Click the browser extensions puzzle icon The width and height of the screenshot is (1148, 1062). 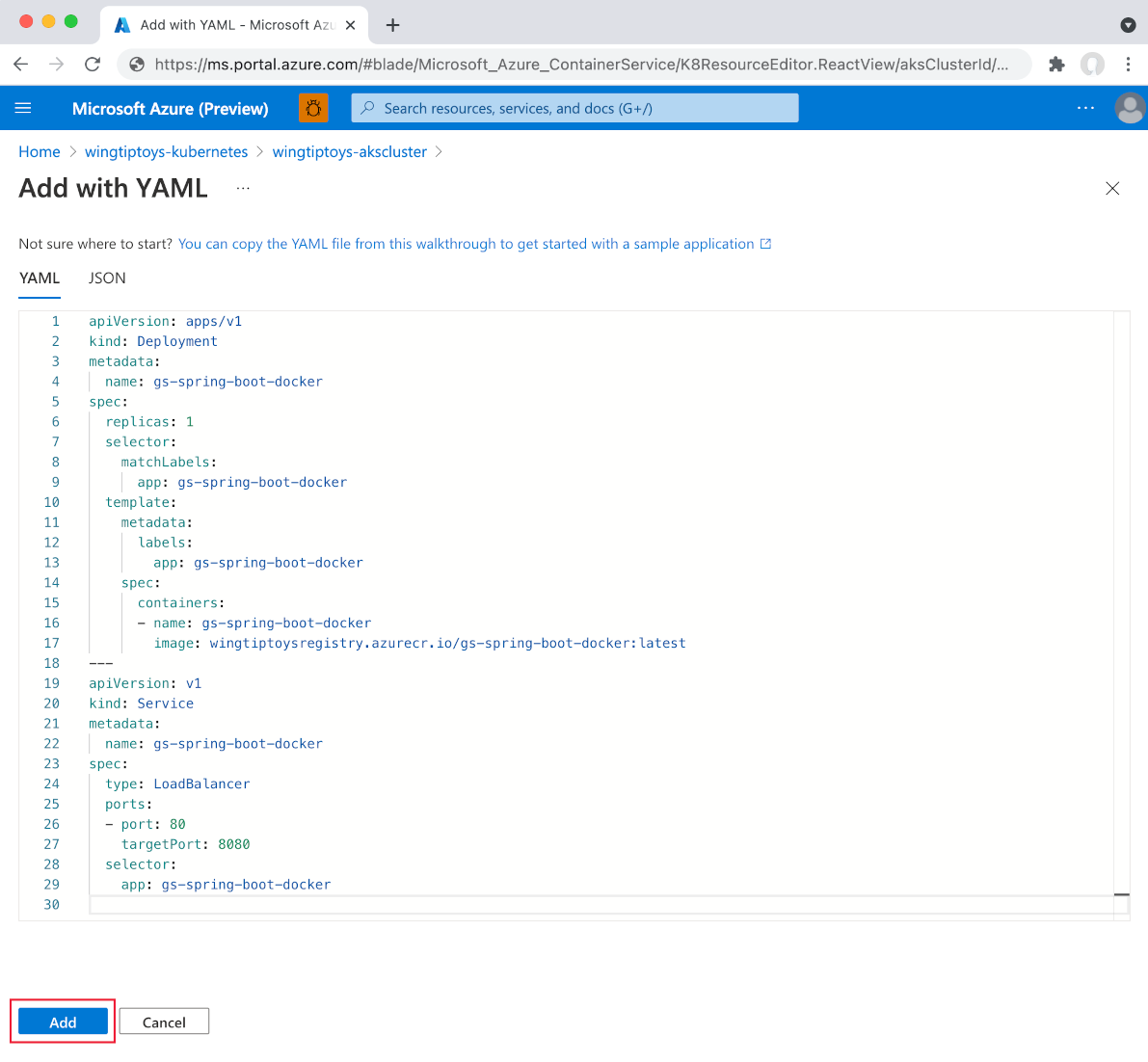click(1056, 65)
